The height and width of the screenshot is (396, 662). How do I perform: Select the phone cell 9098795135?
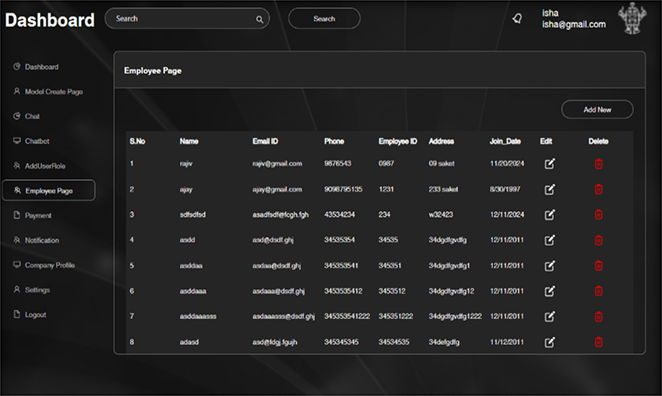point(343,190)
